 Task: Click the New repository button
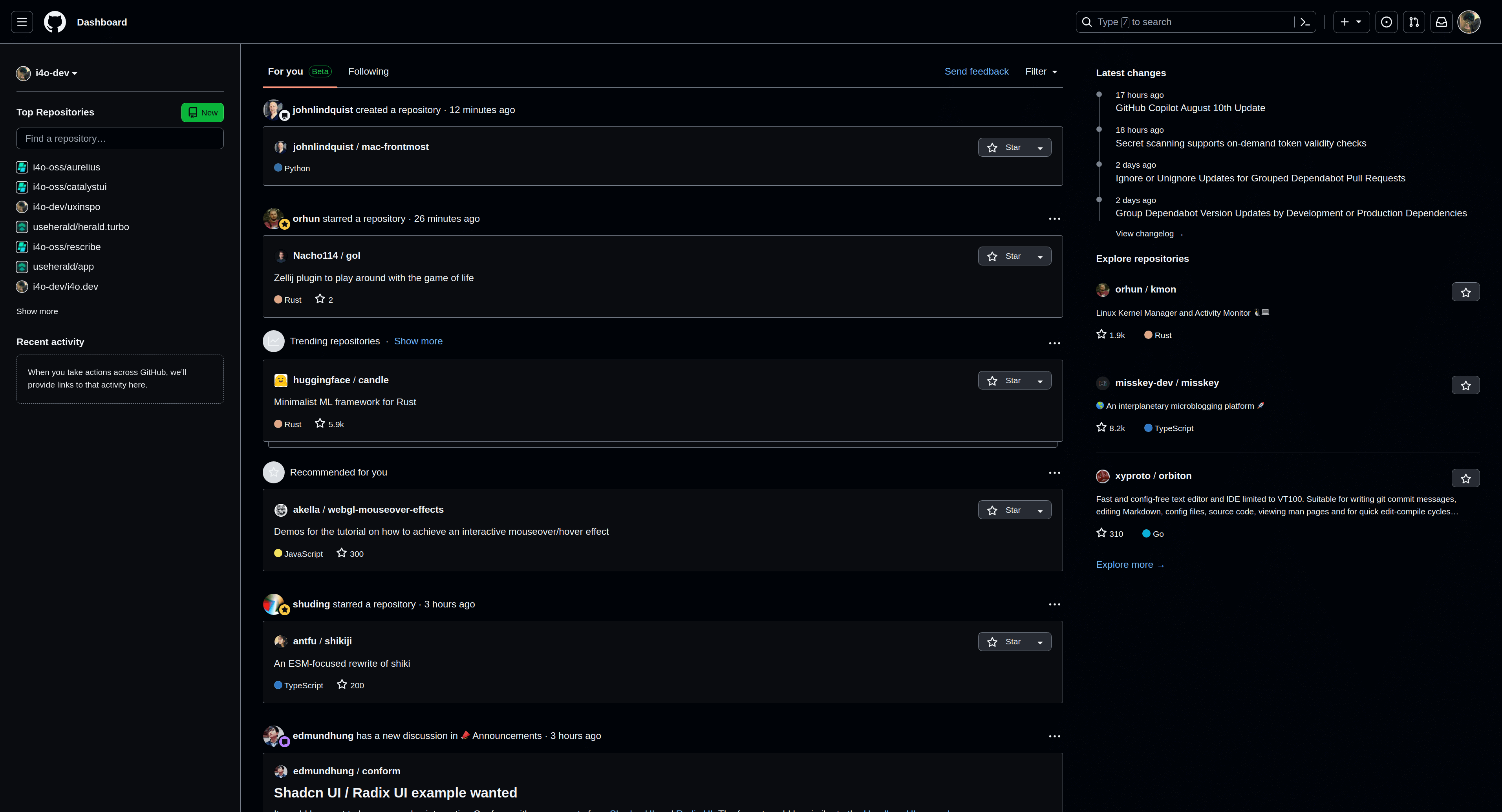(x=202, y=113)
